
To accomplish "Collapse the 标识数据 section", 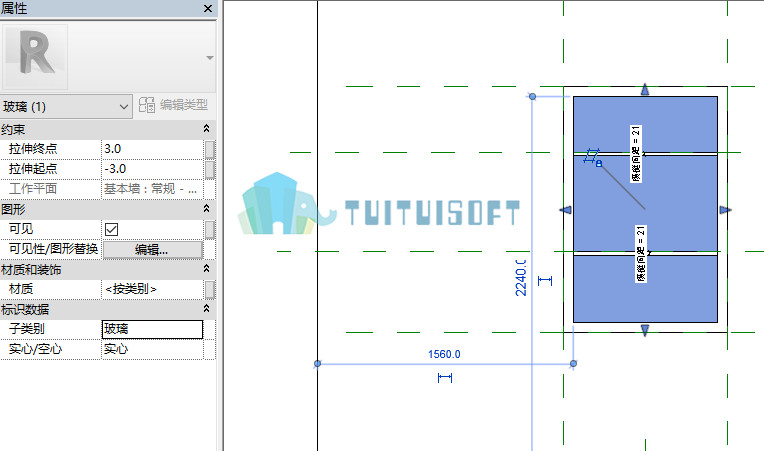I will pyautogui.click(x=206, y=309).
